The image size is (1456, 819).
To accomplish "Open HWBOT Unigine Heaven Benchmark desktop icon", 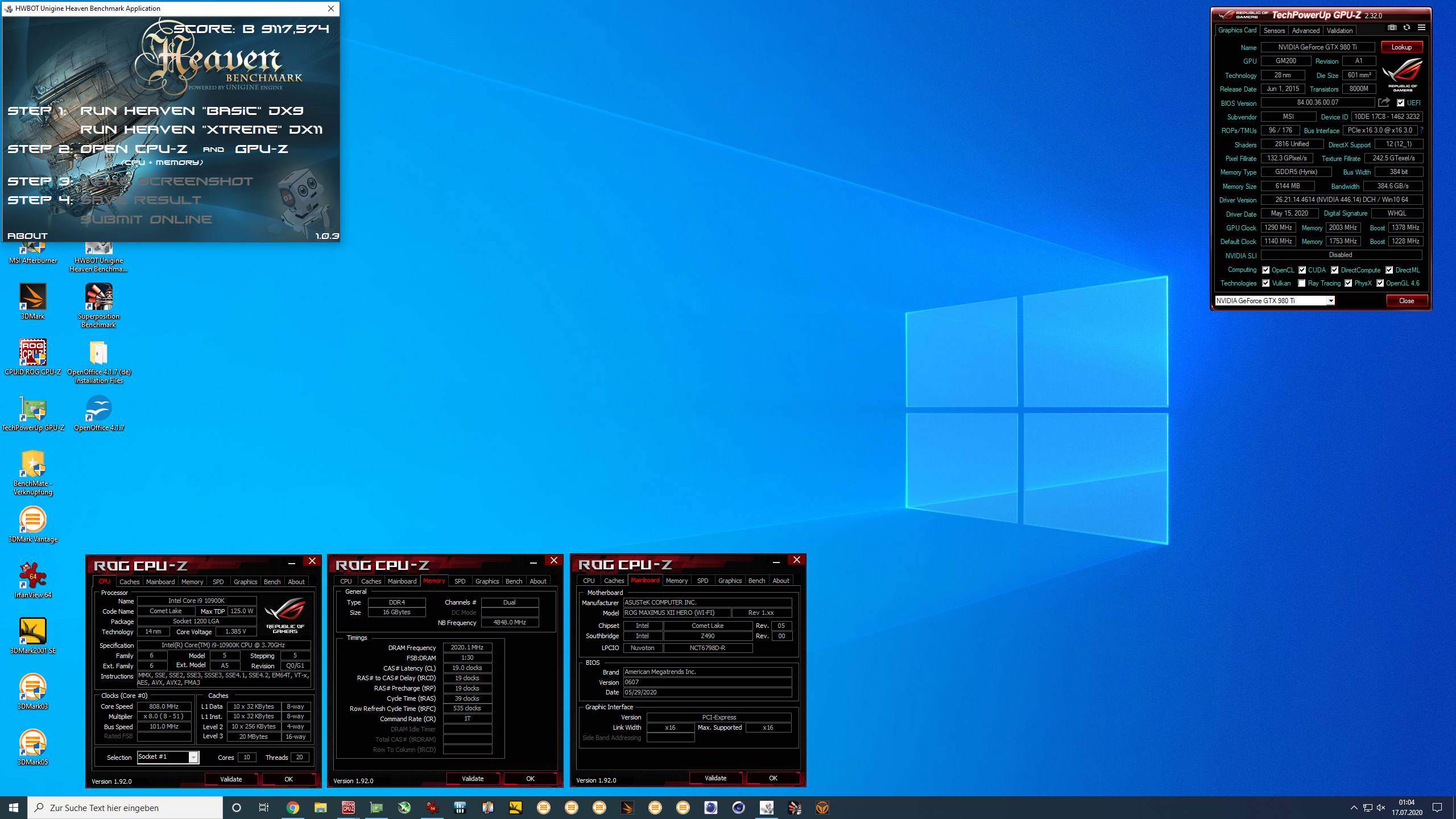I will [98, 257].
